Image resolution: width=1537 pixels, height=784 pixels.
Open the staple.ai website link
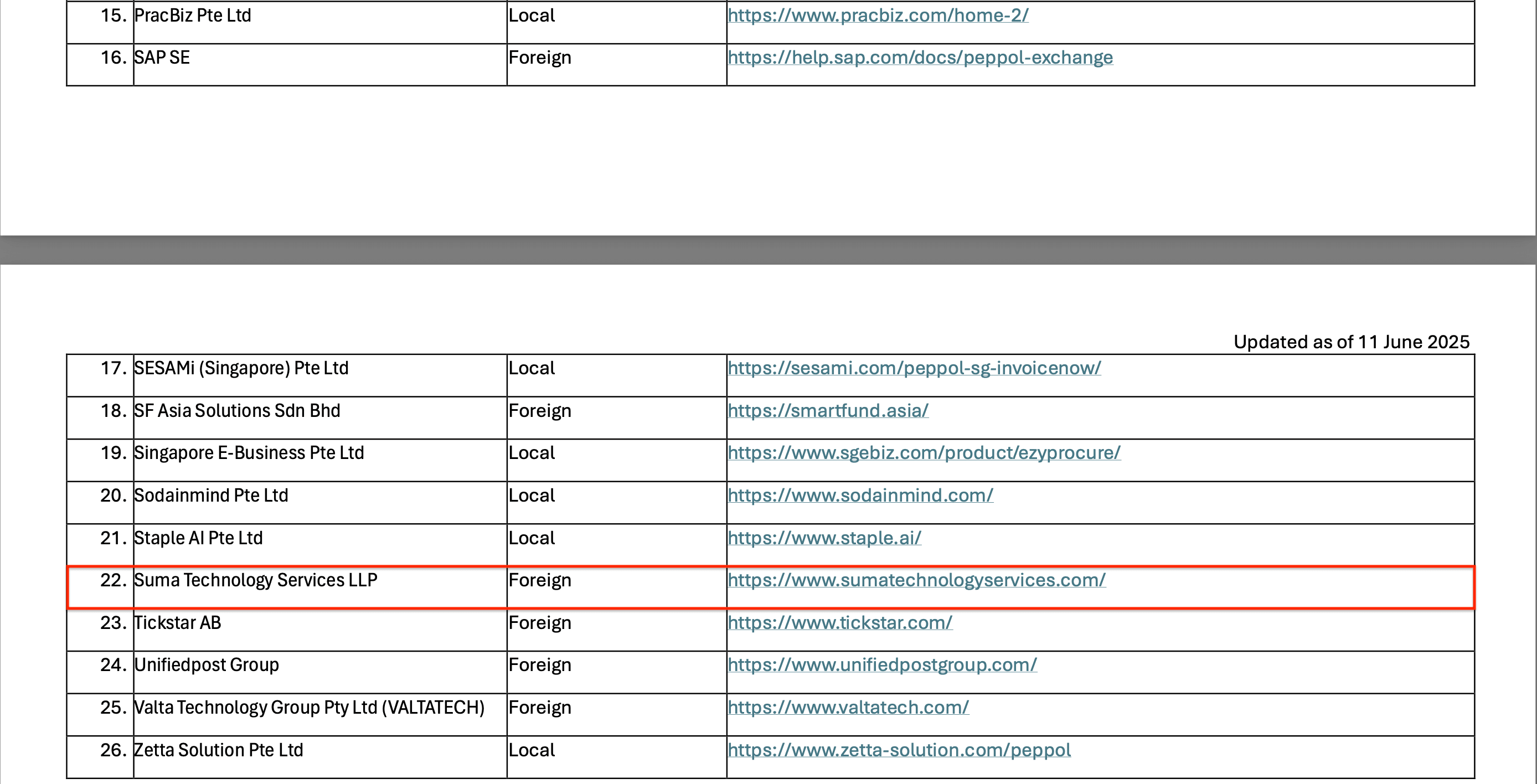point(824,538)
